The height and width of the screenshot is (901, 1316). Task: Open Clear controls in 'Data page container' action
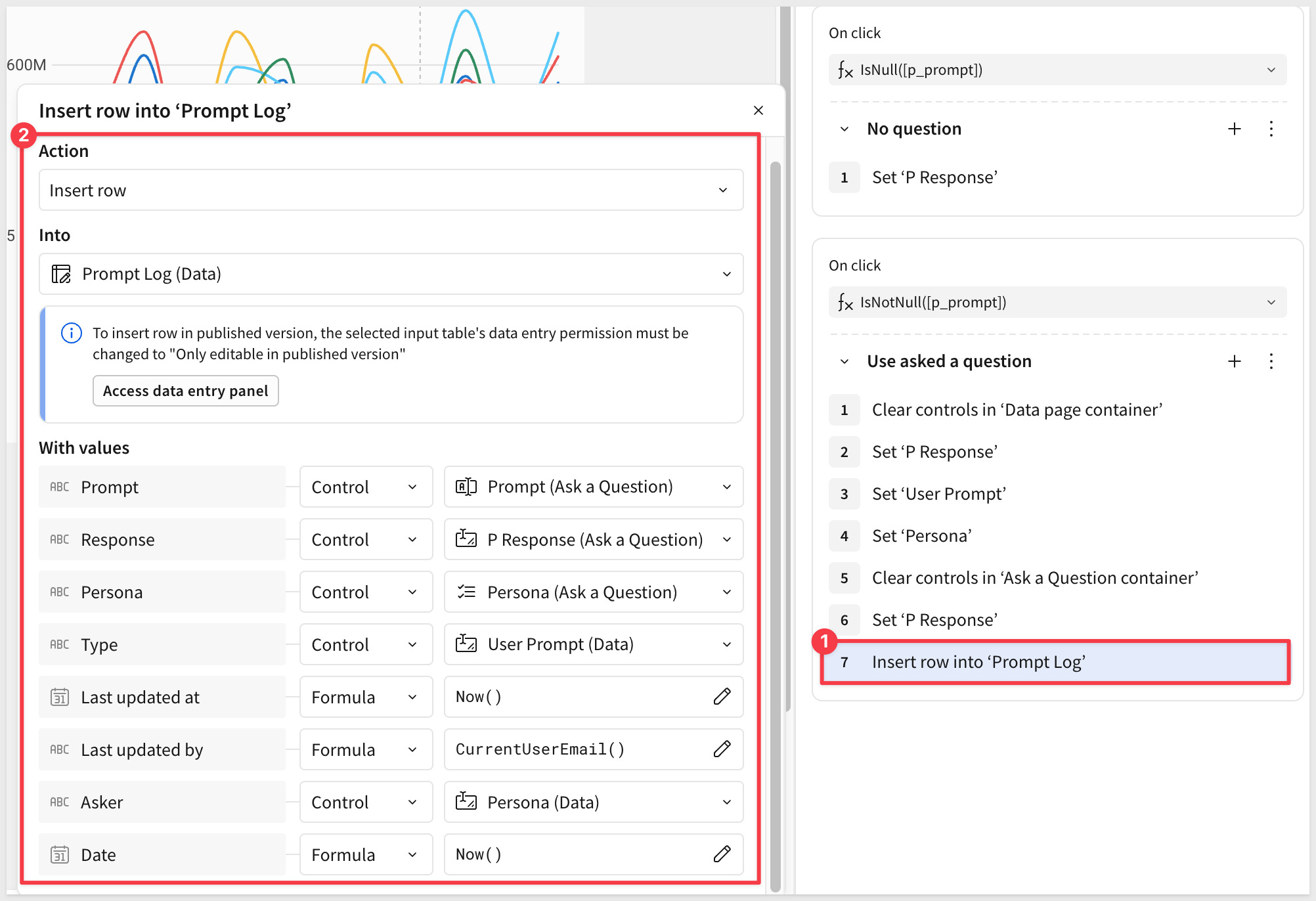(1017, 410)
